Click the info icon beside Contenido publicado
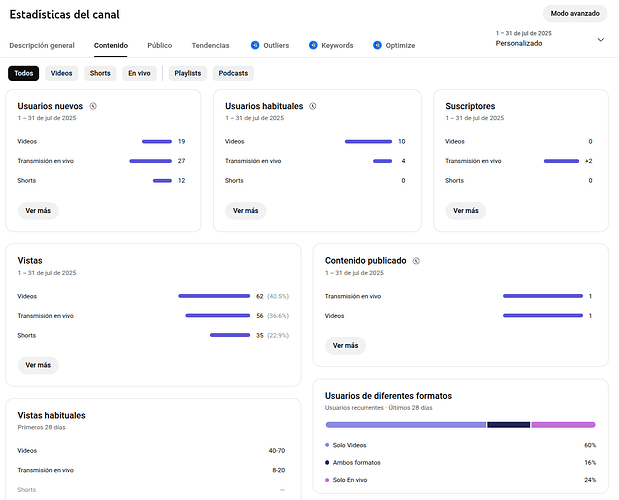The height and width of the screenshot is (500, 619). coord(415,261)
